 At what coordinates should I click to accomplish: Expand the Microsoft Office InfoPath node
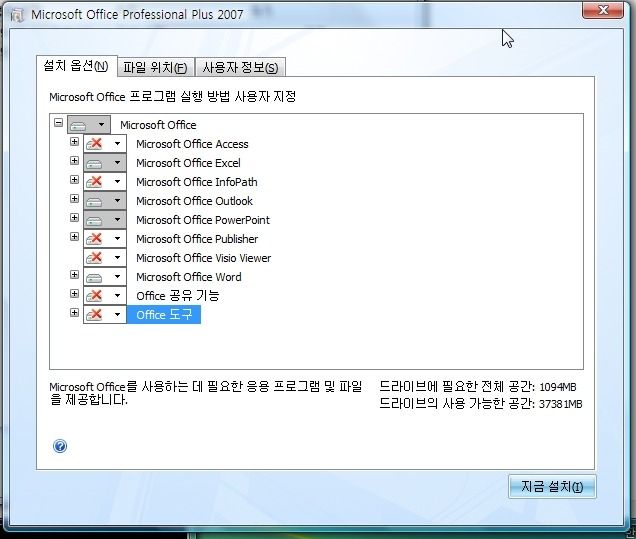click(74, 180)
